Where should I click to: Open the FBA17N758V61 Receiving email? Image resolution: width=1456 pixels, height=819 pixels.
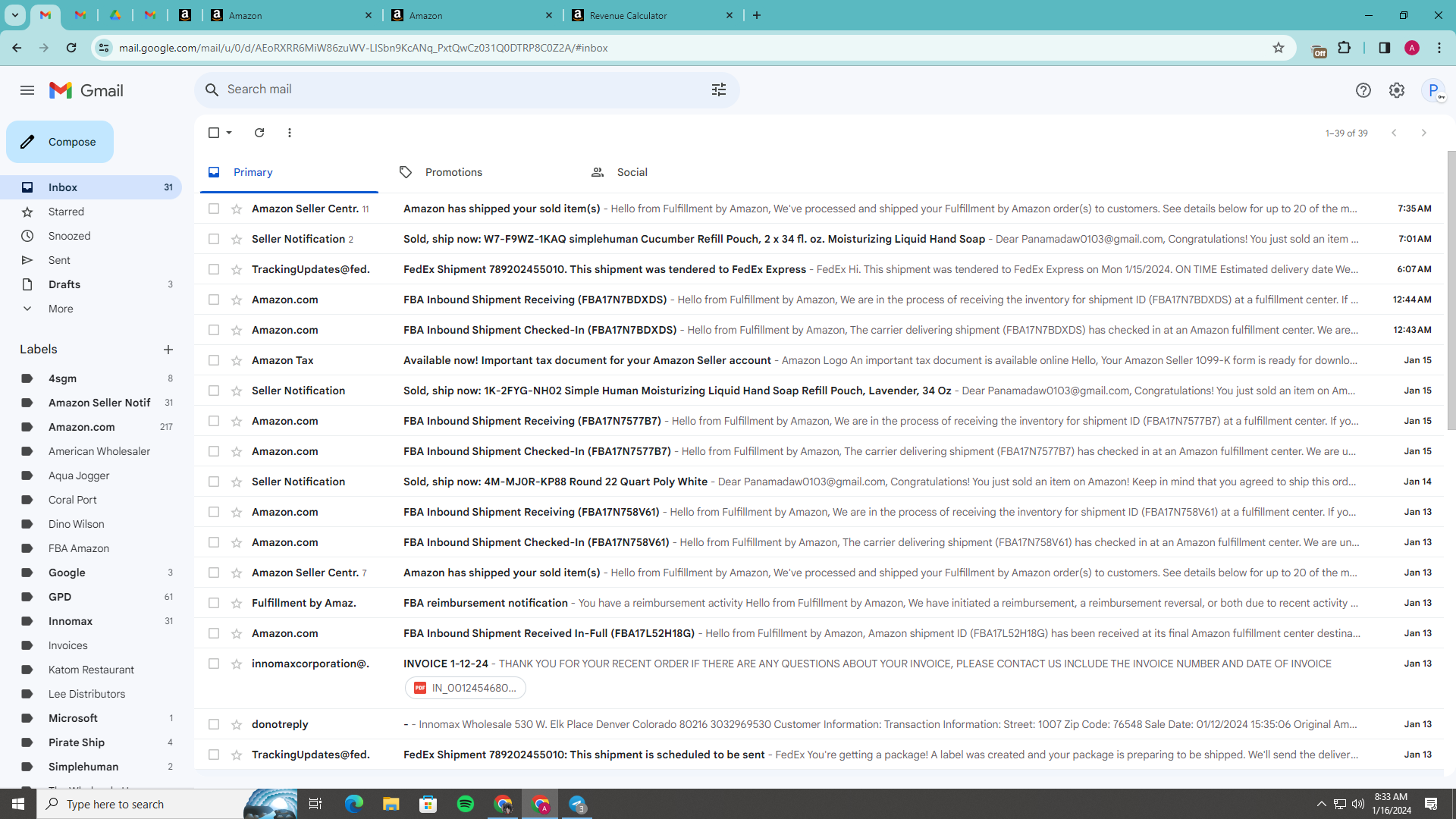pos(819,512)
